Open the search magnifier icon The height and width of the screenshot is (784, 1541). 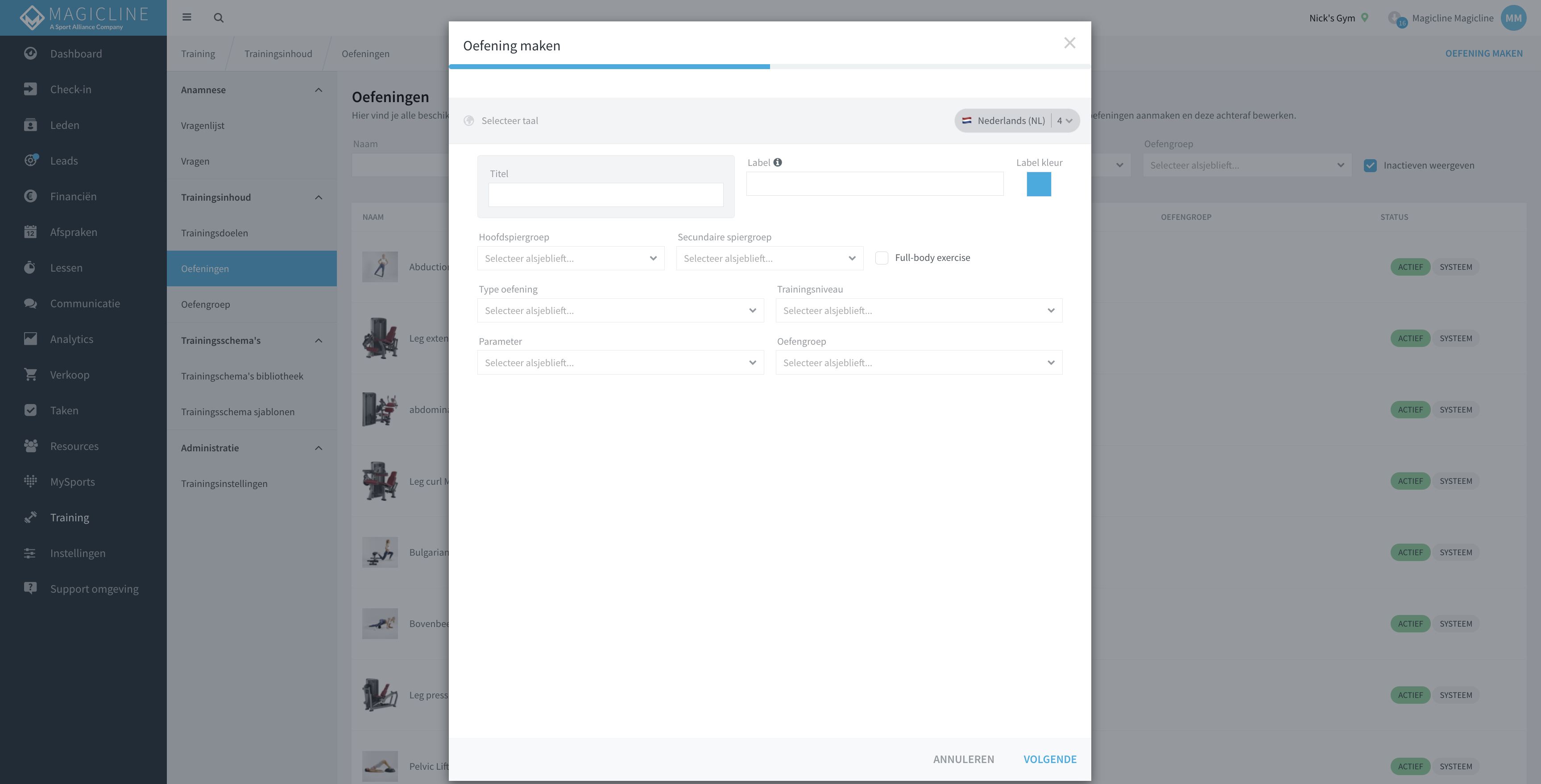[219, 18]
